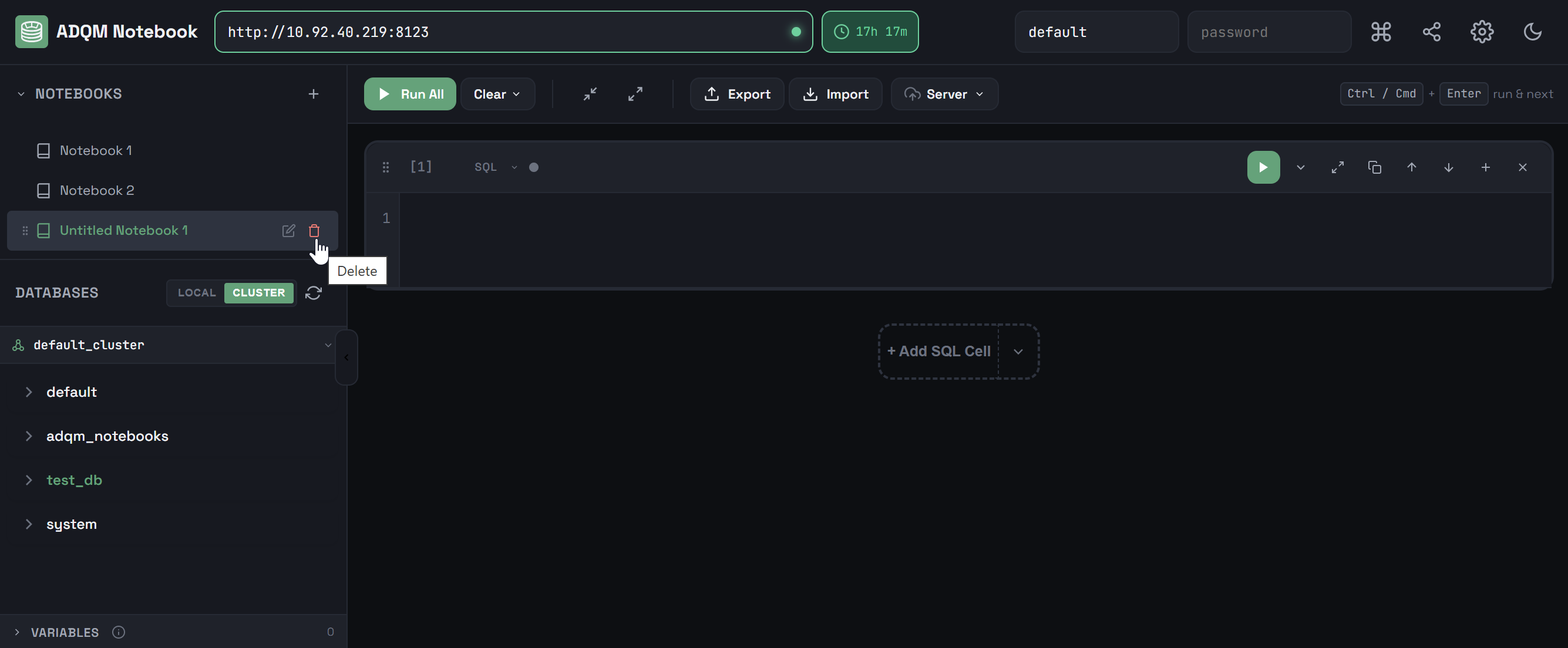Open the Server menu
The image size is (1568, 648).
pos(944,95)
